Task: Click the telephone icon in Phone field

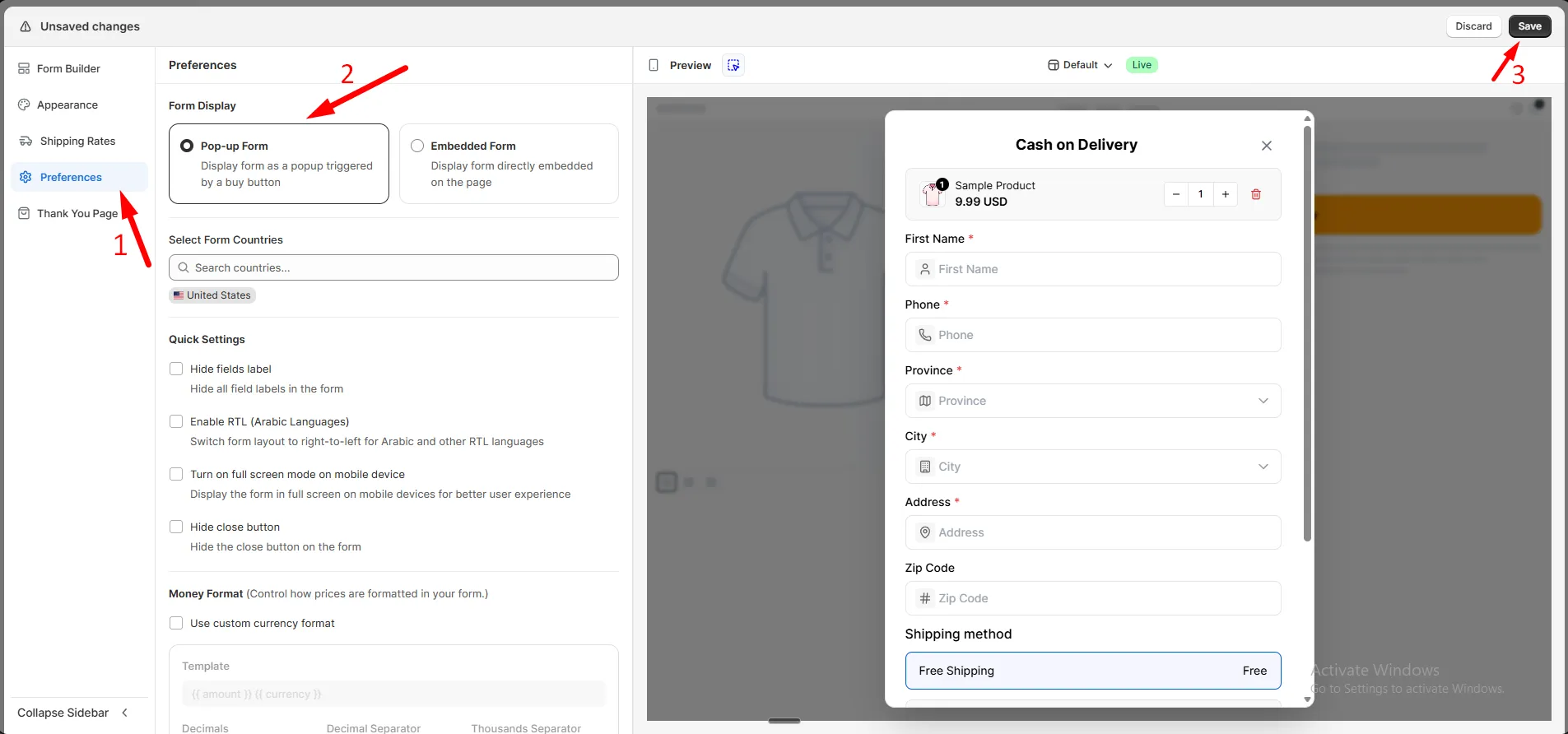Action: (925, 335)
